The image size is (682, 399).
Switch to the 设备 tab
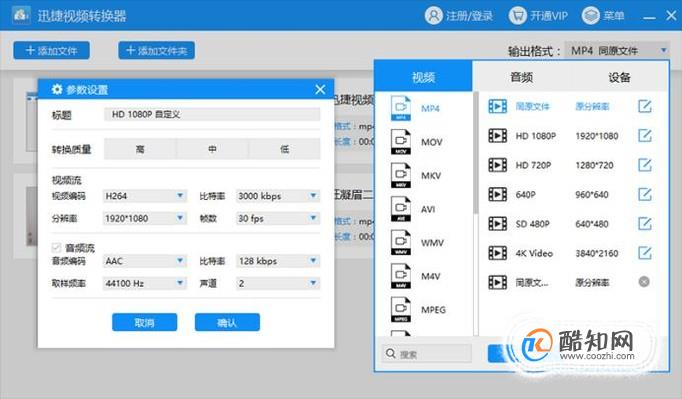(619, 77)
